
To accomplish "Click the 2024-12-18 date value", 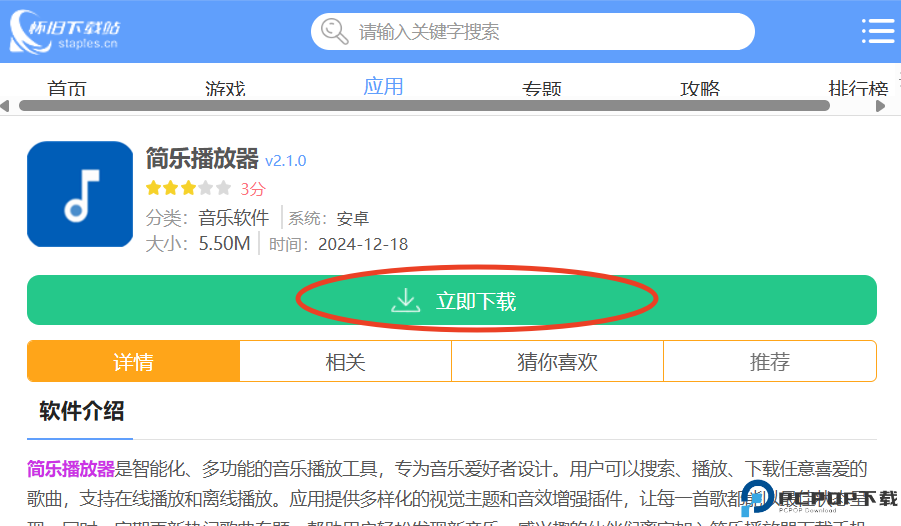I will [x=363, y=244].
